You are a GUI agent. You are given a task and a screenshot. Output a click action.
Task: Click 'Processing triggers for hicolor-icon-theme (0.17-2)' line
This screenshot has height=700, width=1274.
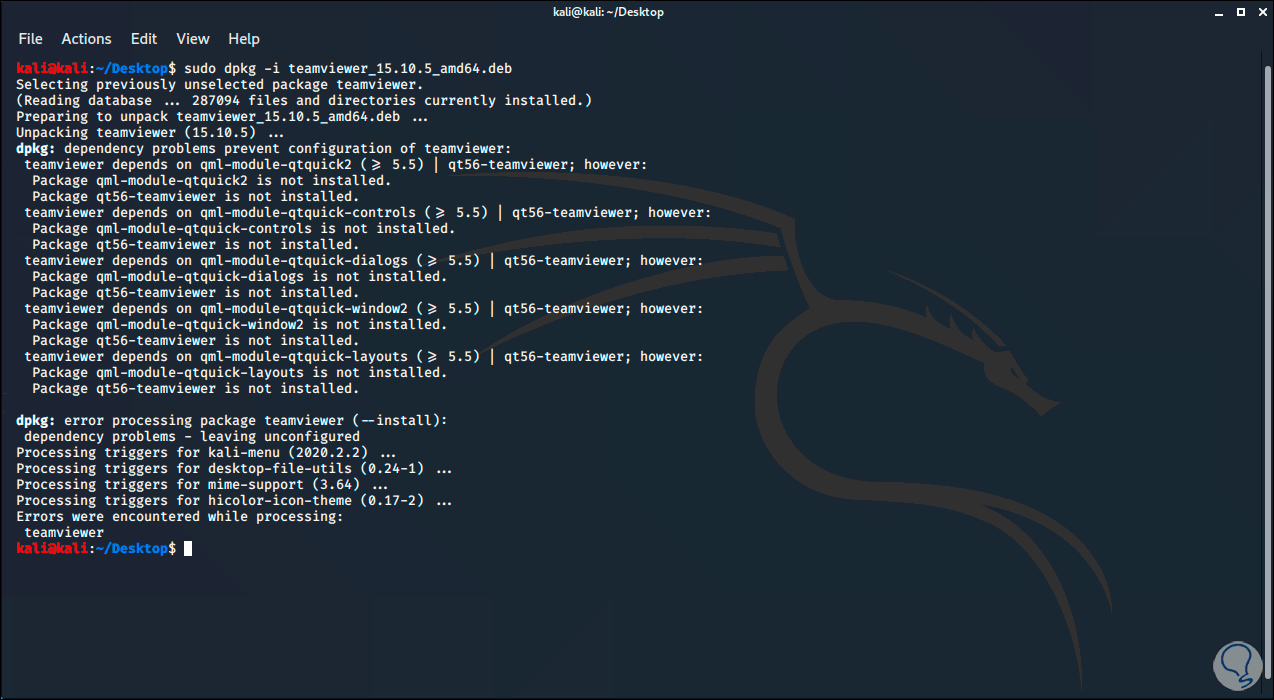tap(234, 500)
